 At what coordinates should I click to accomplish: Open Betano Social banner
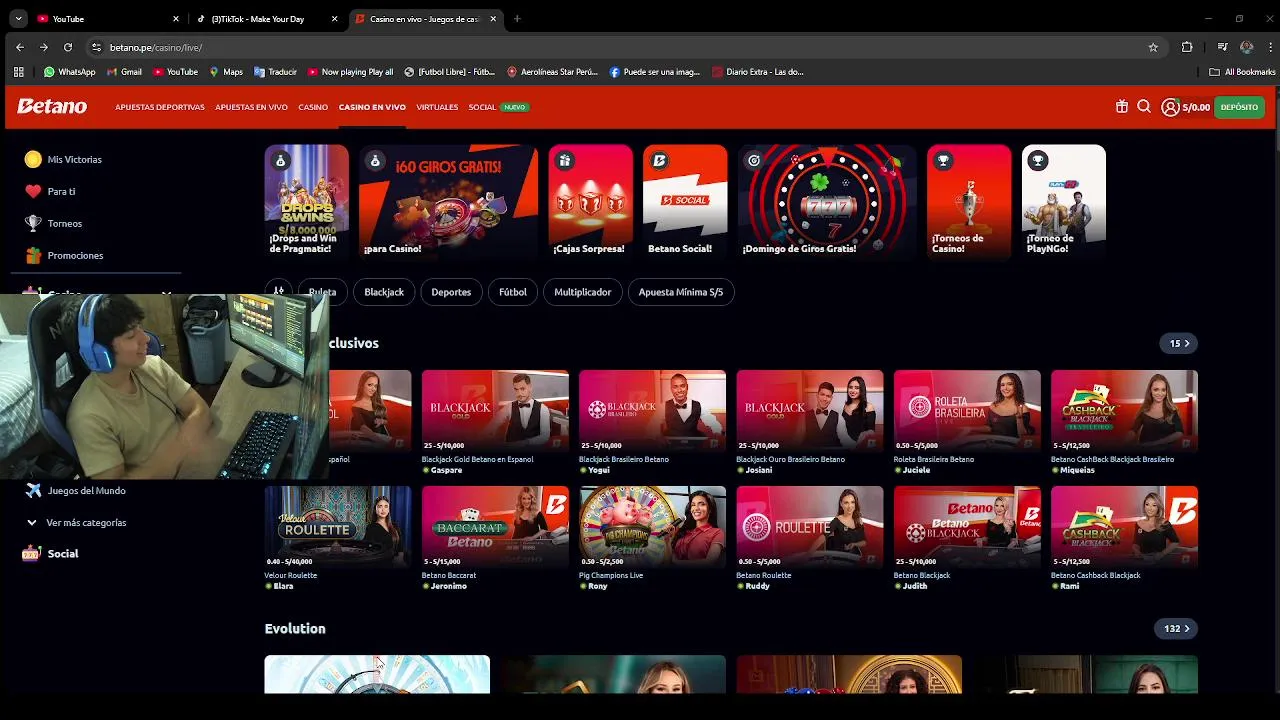685,202
